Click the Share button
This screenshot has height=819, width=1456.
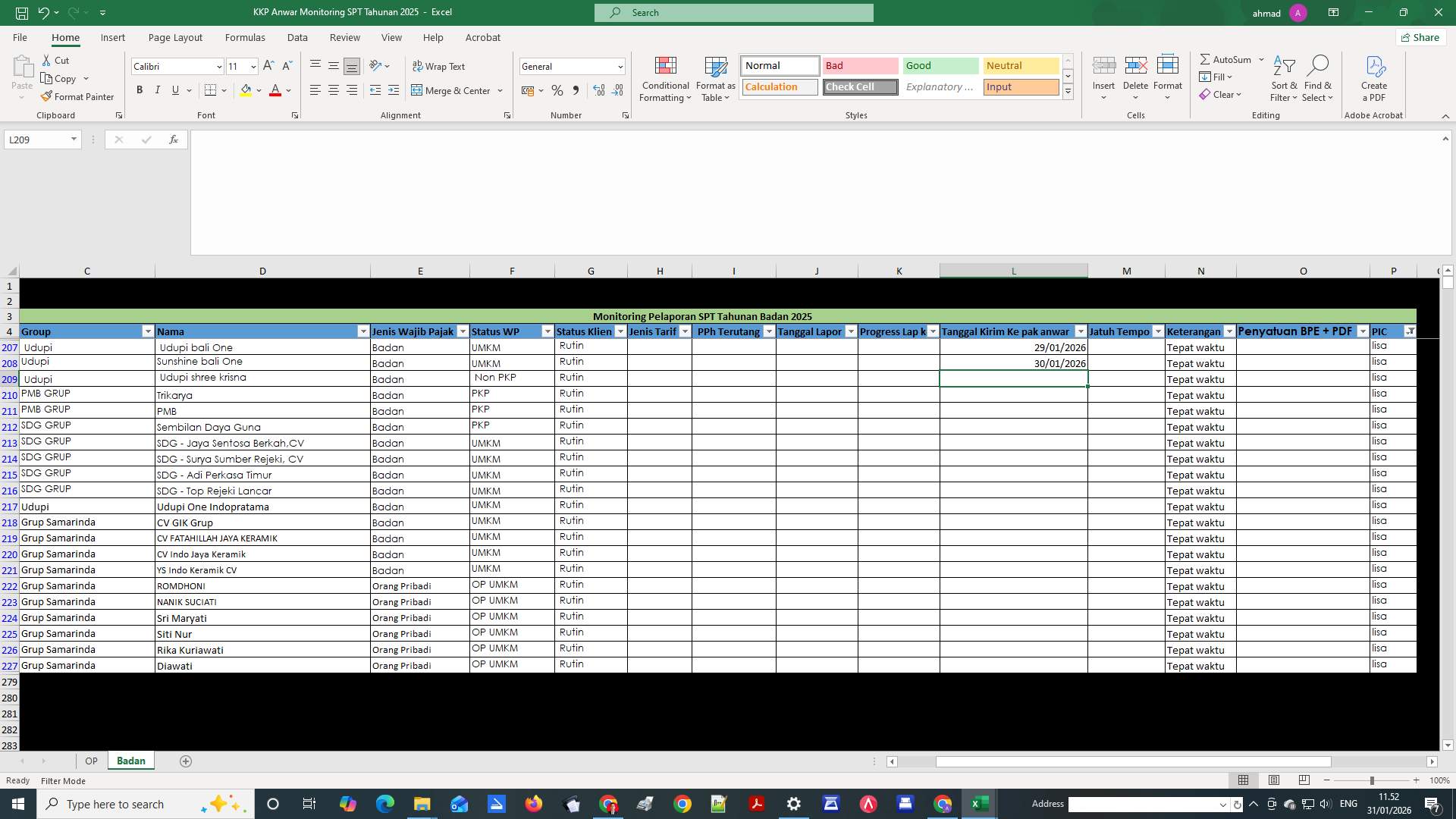tap(1419, 37)
